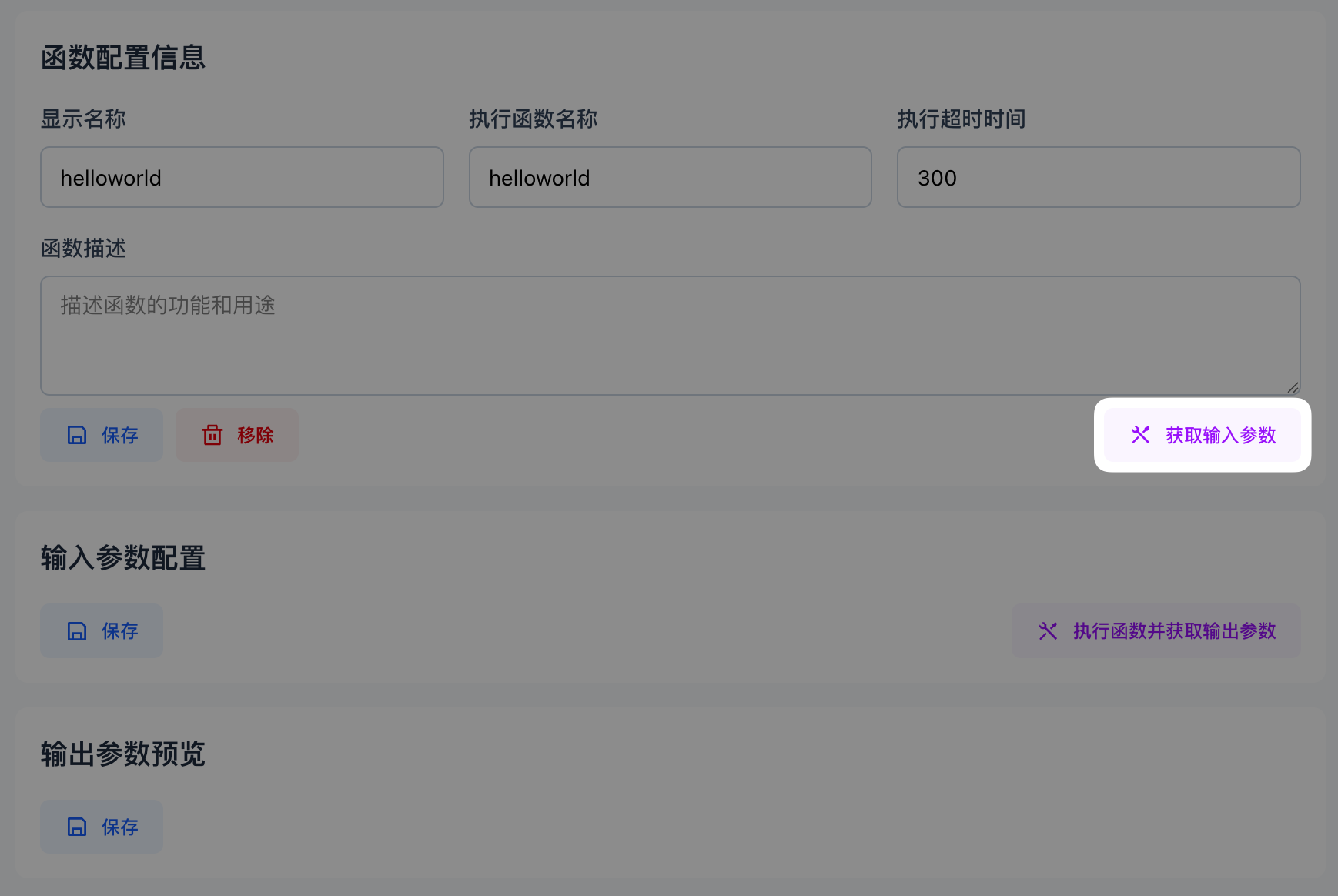The image size is (1338, 896).
Task: Click the 输入参数配置 section heading
Action: 123,558
